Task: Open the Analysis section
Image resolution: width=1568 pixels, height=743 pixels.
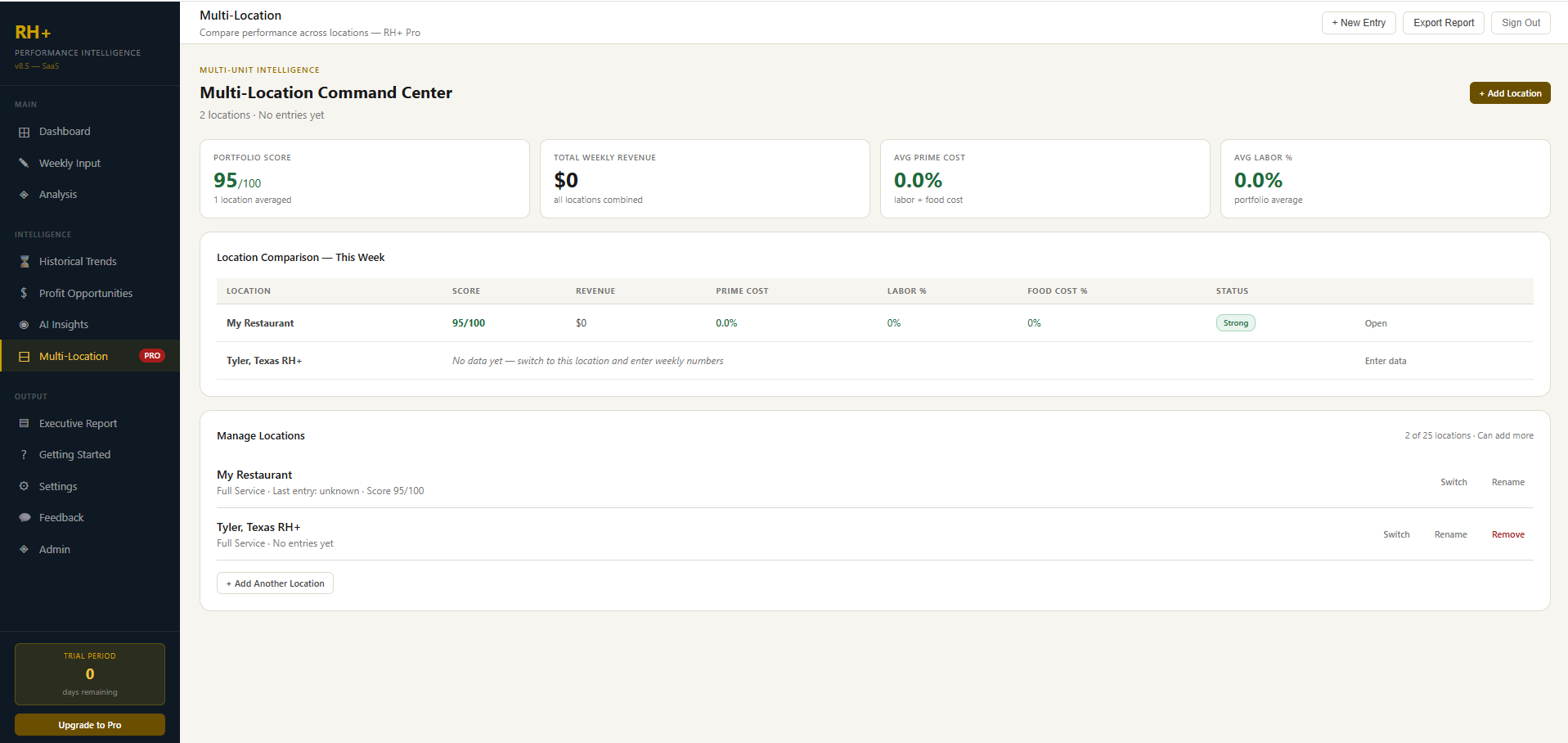Action: point(90,195)
